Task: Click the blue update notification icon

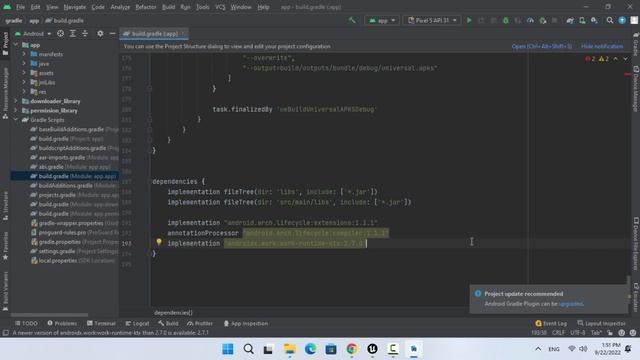Action: 622,20
